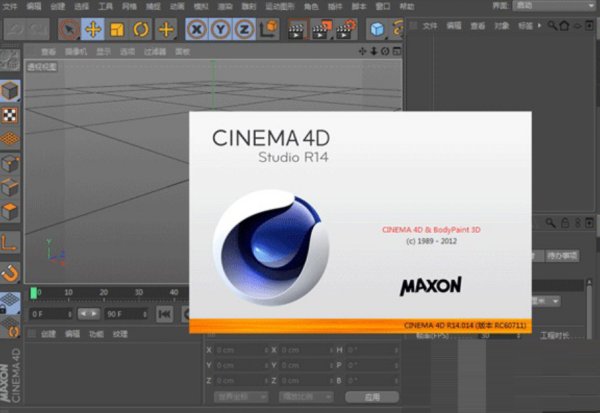
Task: Open the 过滤器 viewport menu
Action: click(x=155, y=52)
